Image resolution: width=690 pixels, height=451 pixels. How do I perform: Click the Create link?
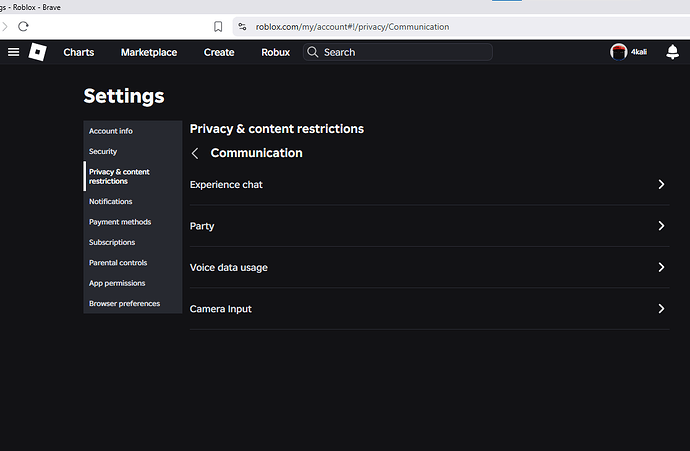[219, 52]
